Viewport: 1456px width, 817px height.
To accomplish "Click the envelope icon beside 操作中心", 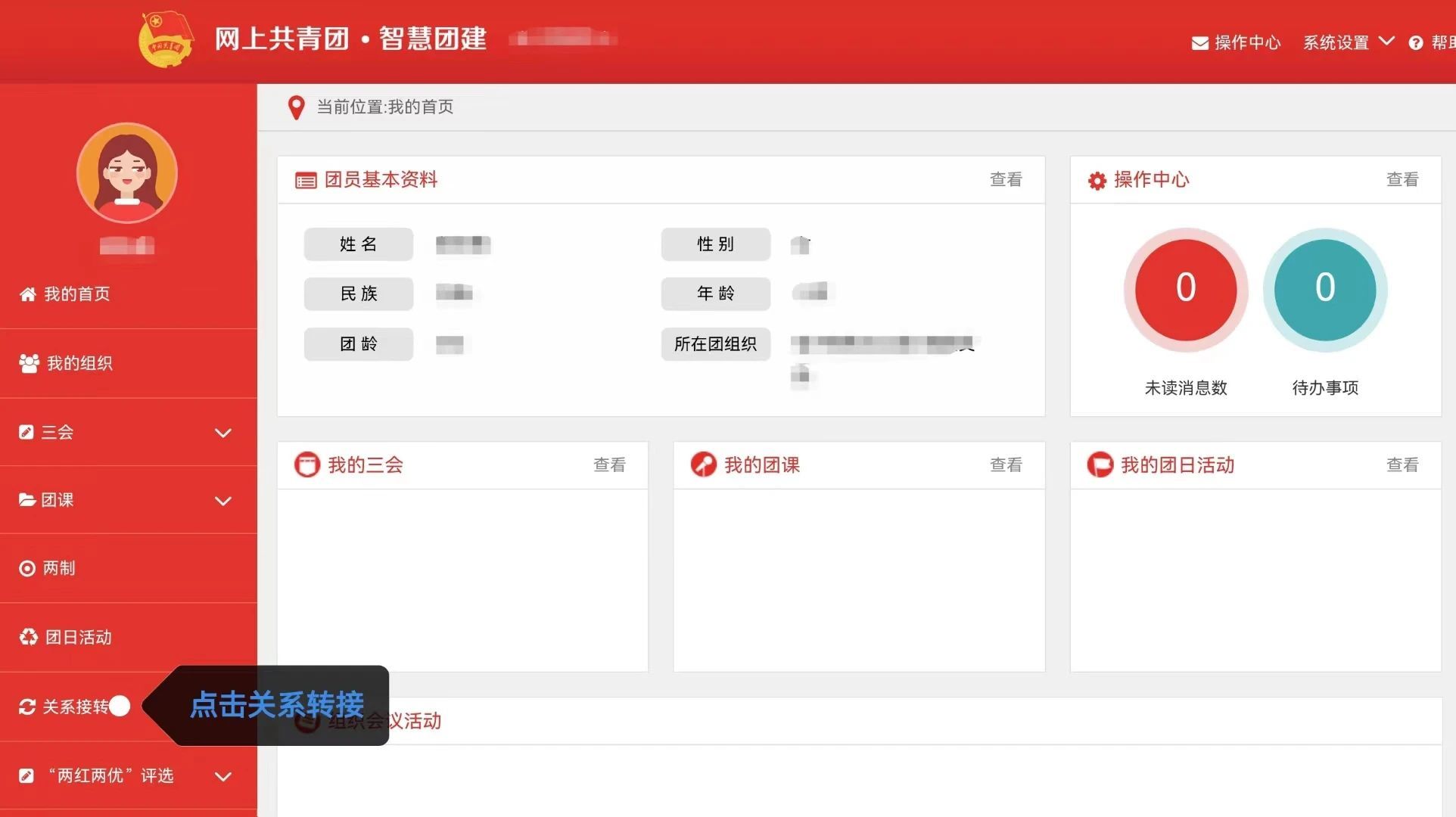I will [1199, 43].
